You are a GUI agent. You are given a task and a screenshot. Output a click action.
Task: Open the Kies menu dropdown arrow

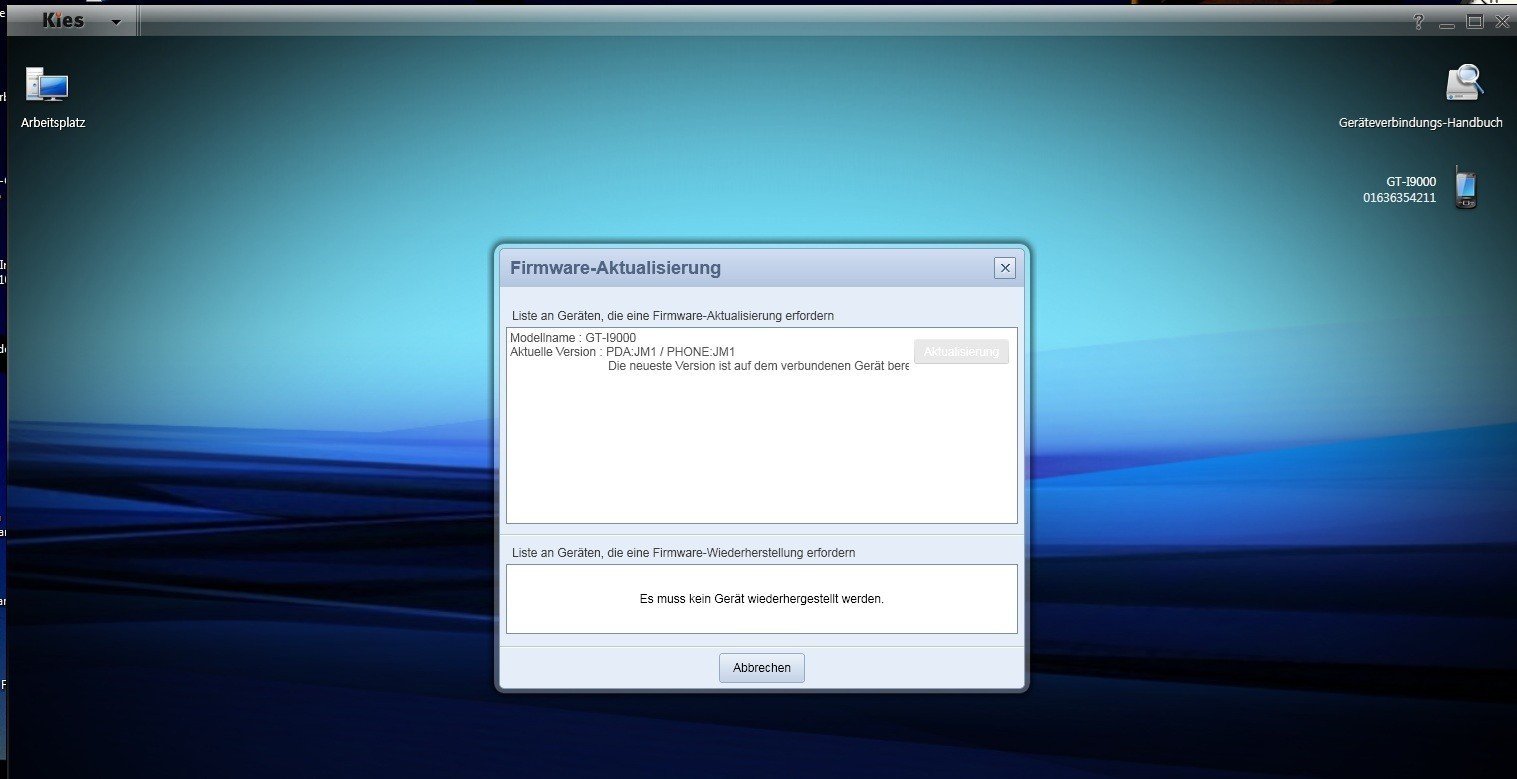[116, 22]
